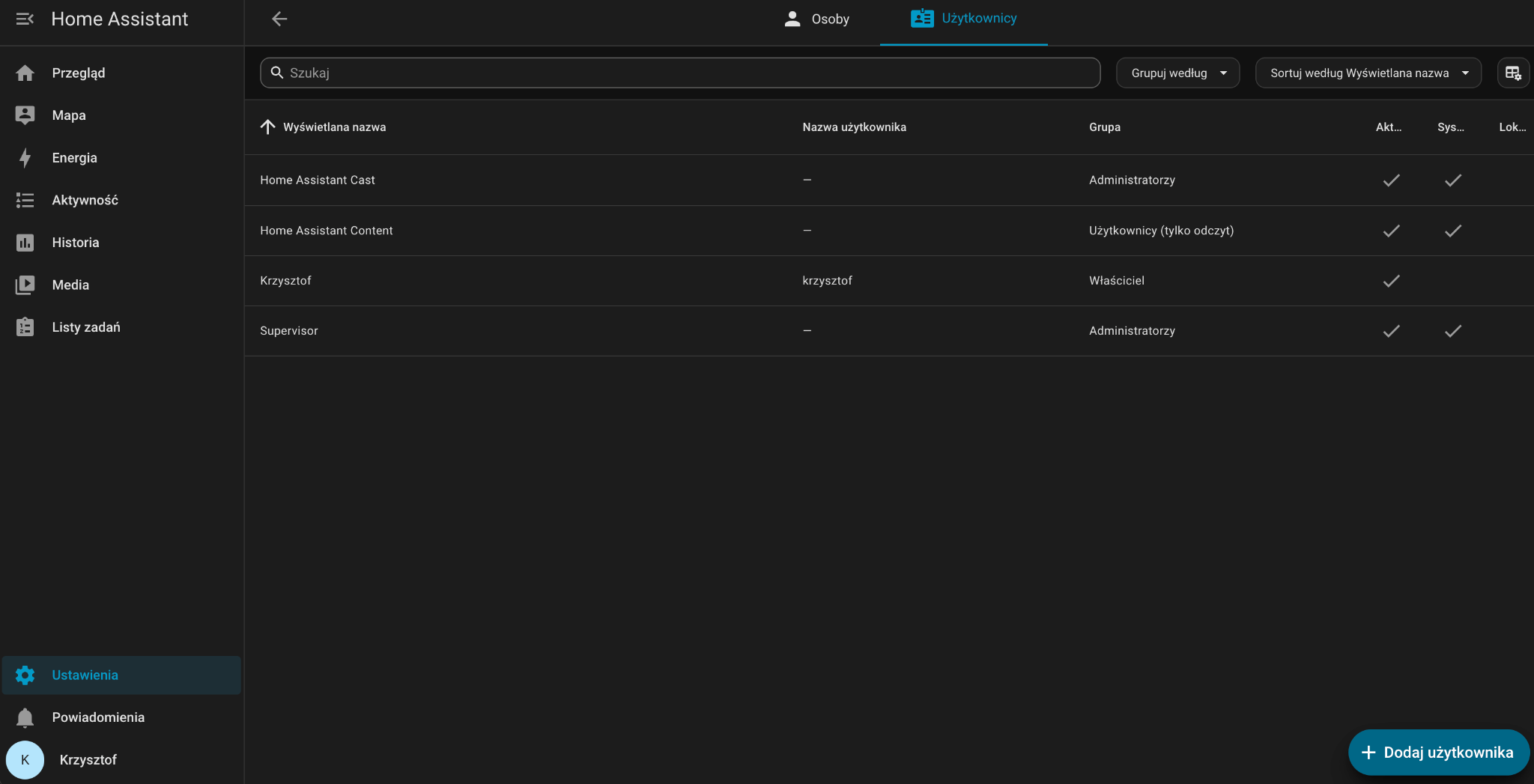
Task: Click Administratorzy in the Home Assistant Cast row
Action: pyautogui.click(x=1132, y=180)
